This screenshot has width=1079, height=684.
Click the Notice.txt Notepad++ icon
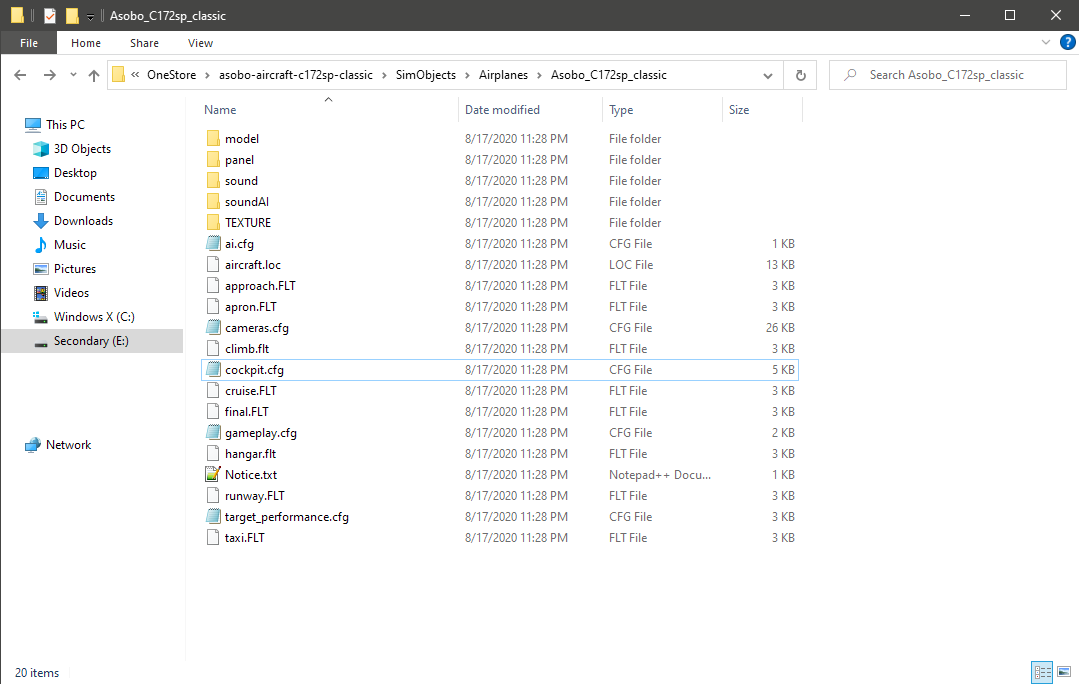tap(213, 475)
